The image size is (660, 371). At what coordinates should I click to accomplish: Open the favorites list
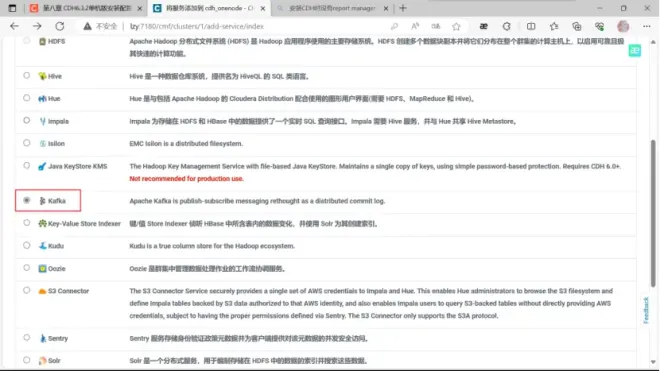point(554,26)
